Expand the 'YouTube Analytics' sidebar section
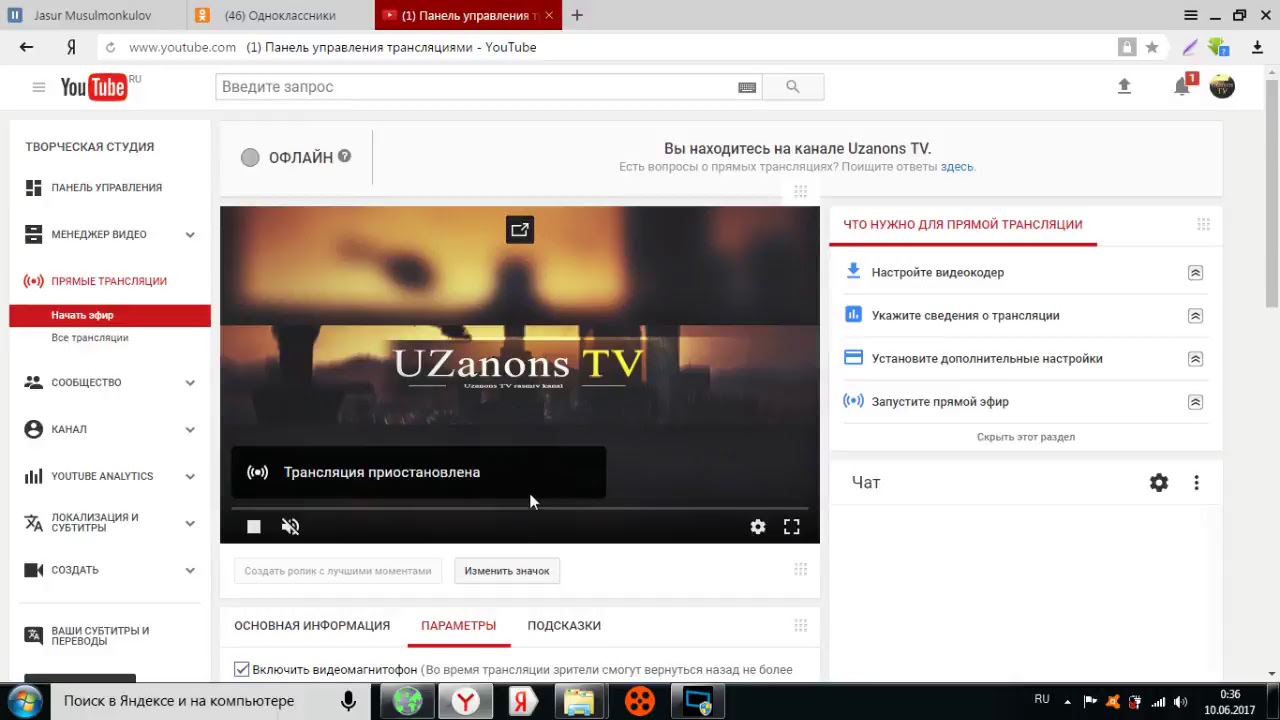 tap(190, 477)
